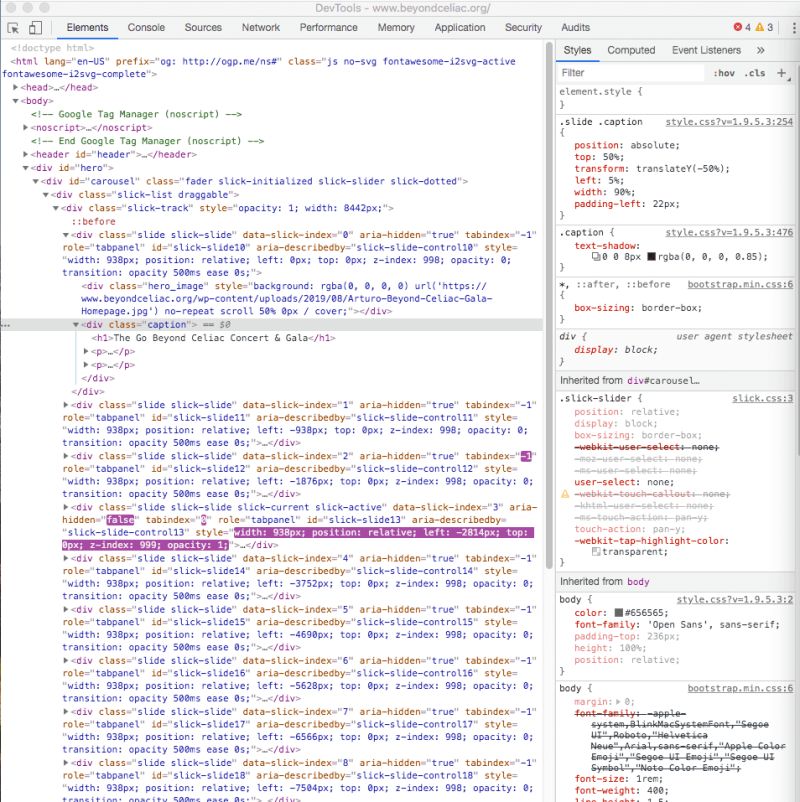The height and width of the screenshot is (802, 800).
Task: Toggle device toolbar mode
Action: (33, 28)
